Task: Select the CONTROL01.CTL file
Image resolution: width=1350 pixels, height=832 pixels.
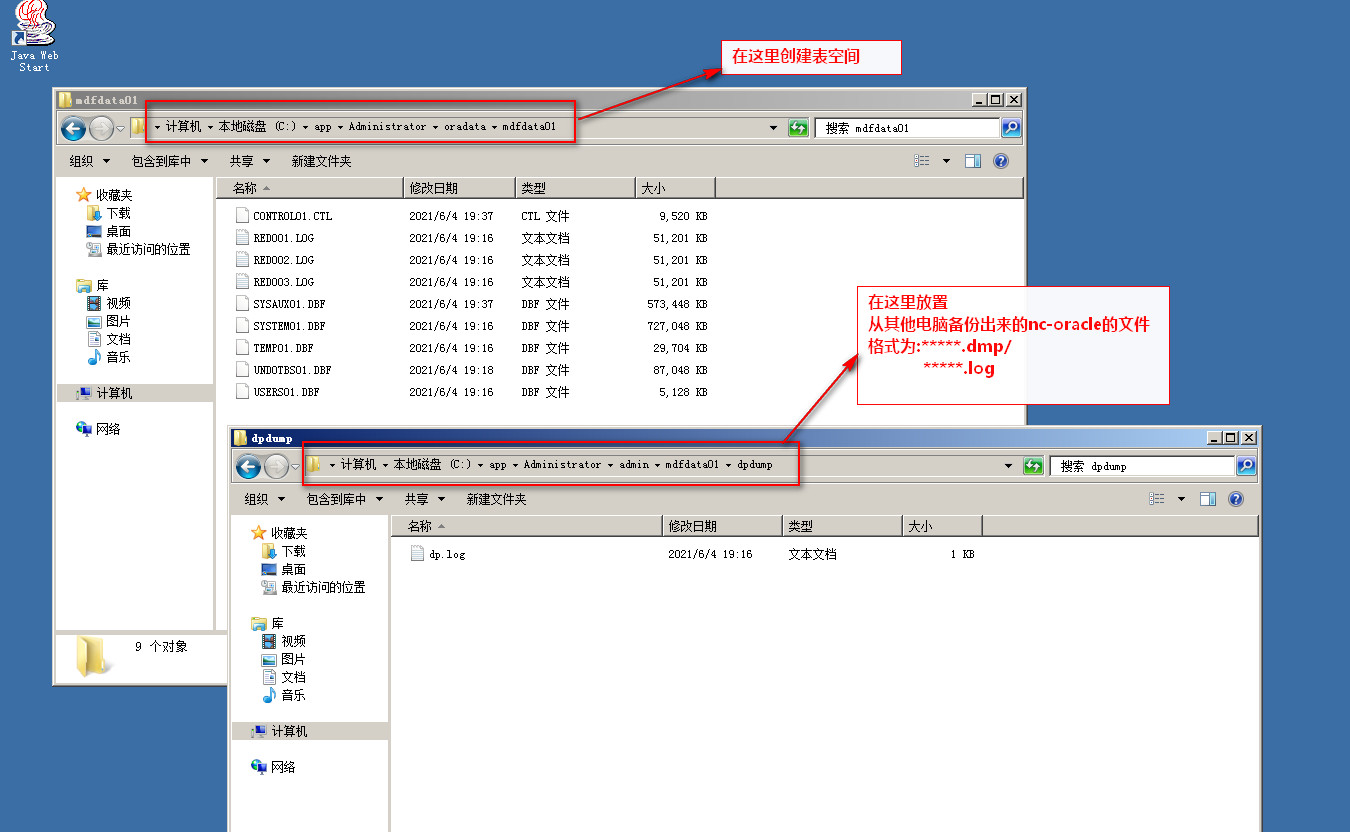Action: [292, 216]
